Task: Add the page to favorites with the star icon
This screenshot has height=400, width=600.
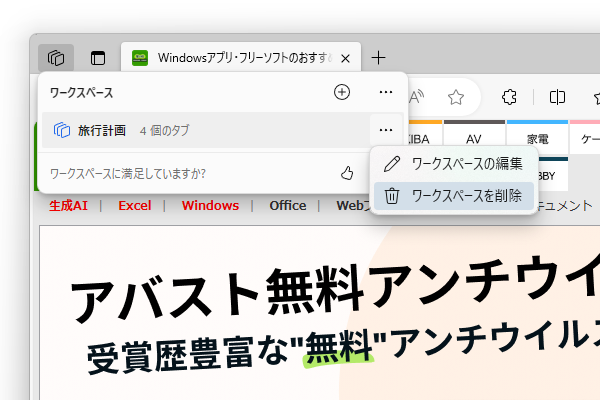Action: pyautogui.click(x=456, y=97)
